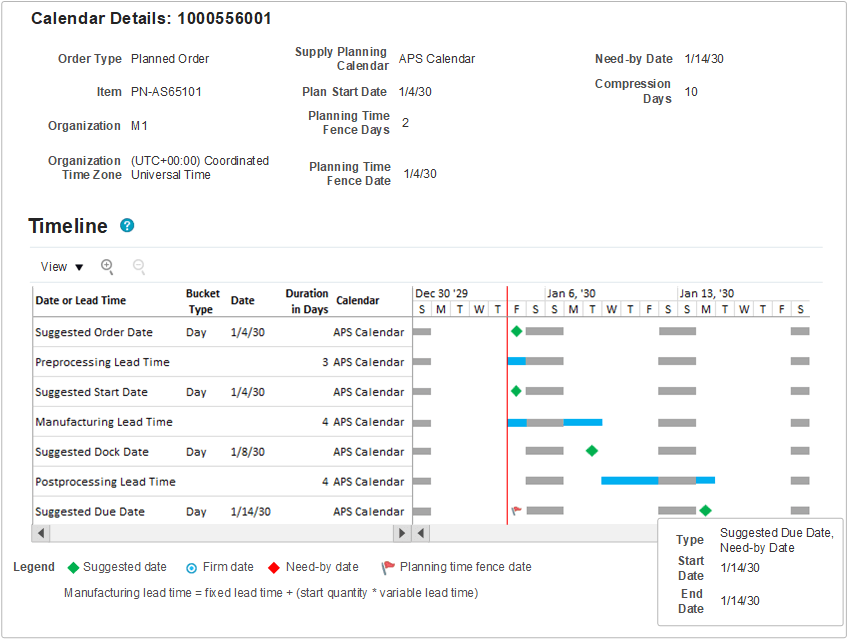This screenshot has height=639, width=848.
Task: Zoom out of the timeline
Action: (139, 267)
